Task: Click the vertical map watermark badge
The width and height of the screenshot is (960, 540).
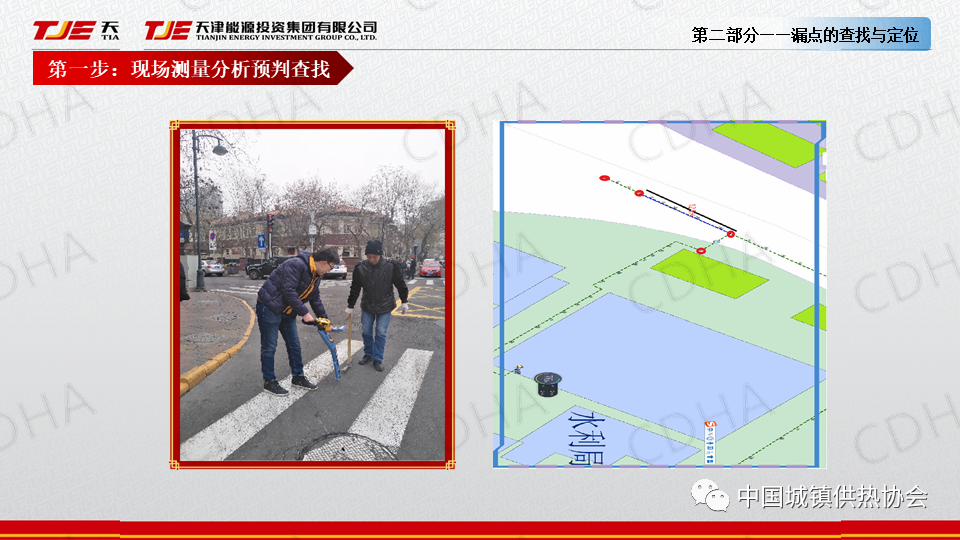Action: [x=711, y=440]
